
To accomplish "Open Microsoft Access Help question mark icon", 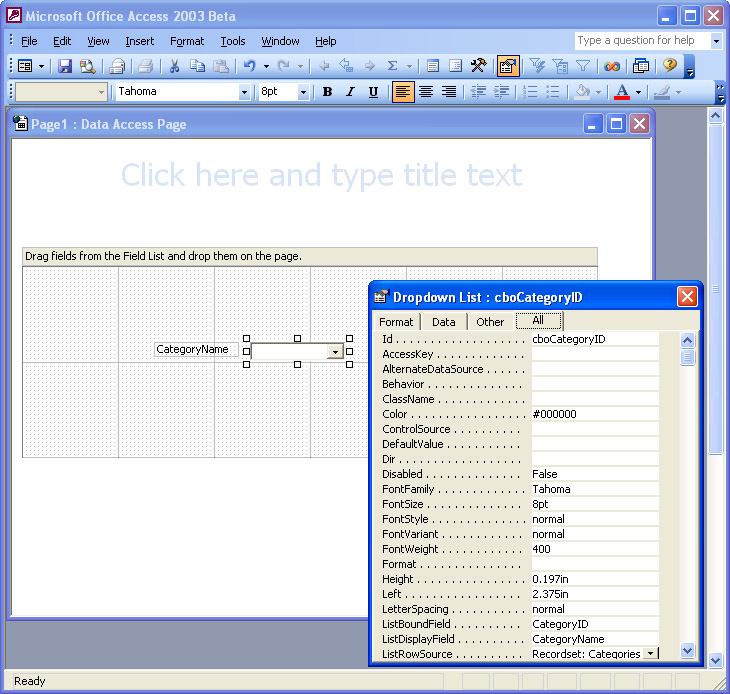I will pos(669,66).
